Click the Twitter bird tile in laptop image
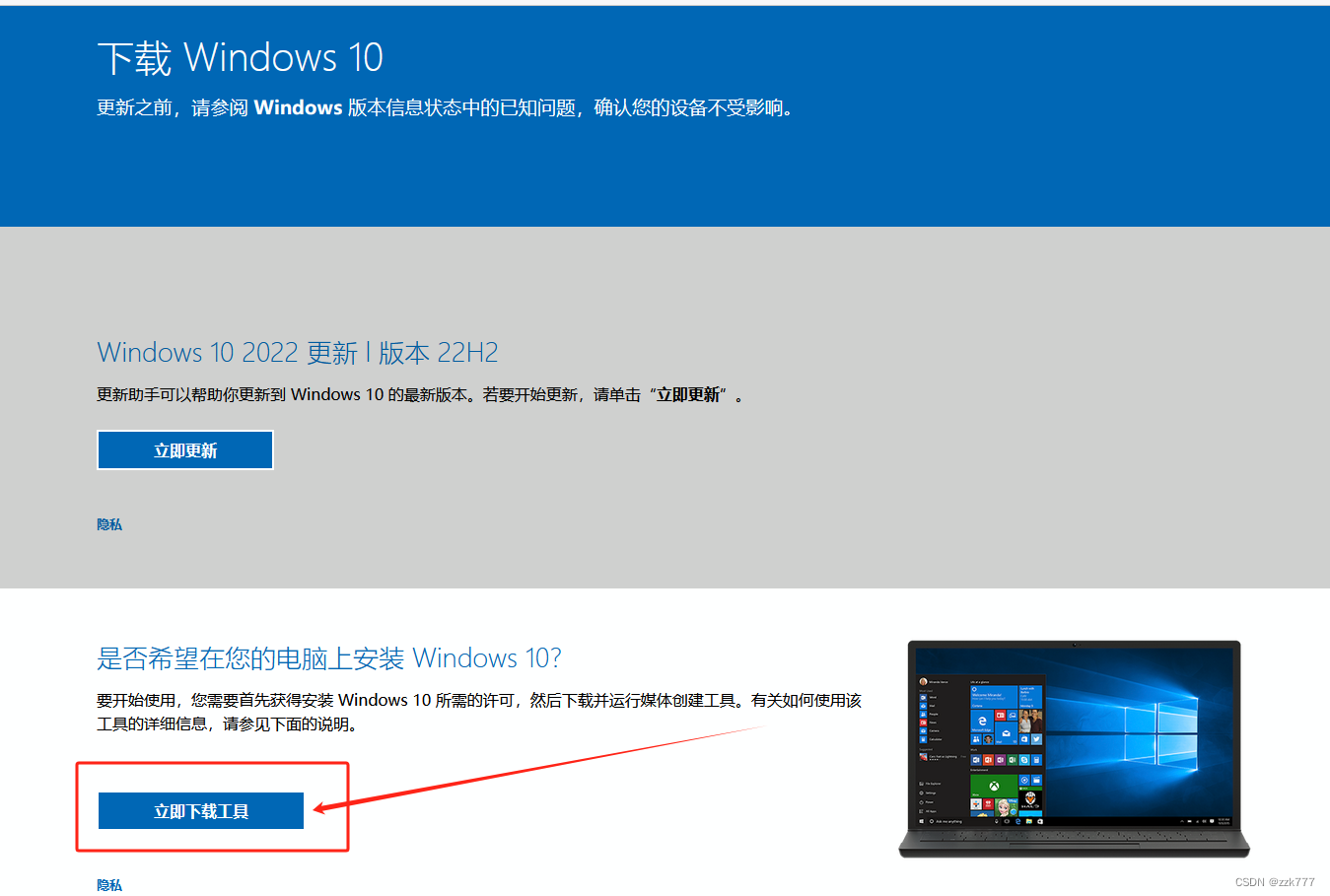 1036,739
